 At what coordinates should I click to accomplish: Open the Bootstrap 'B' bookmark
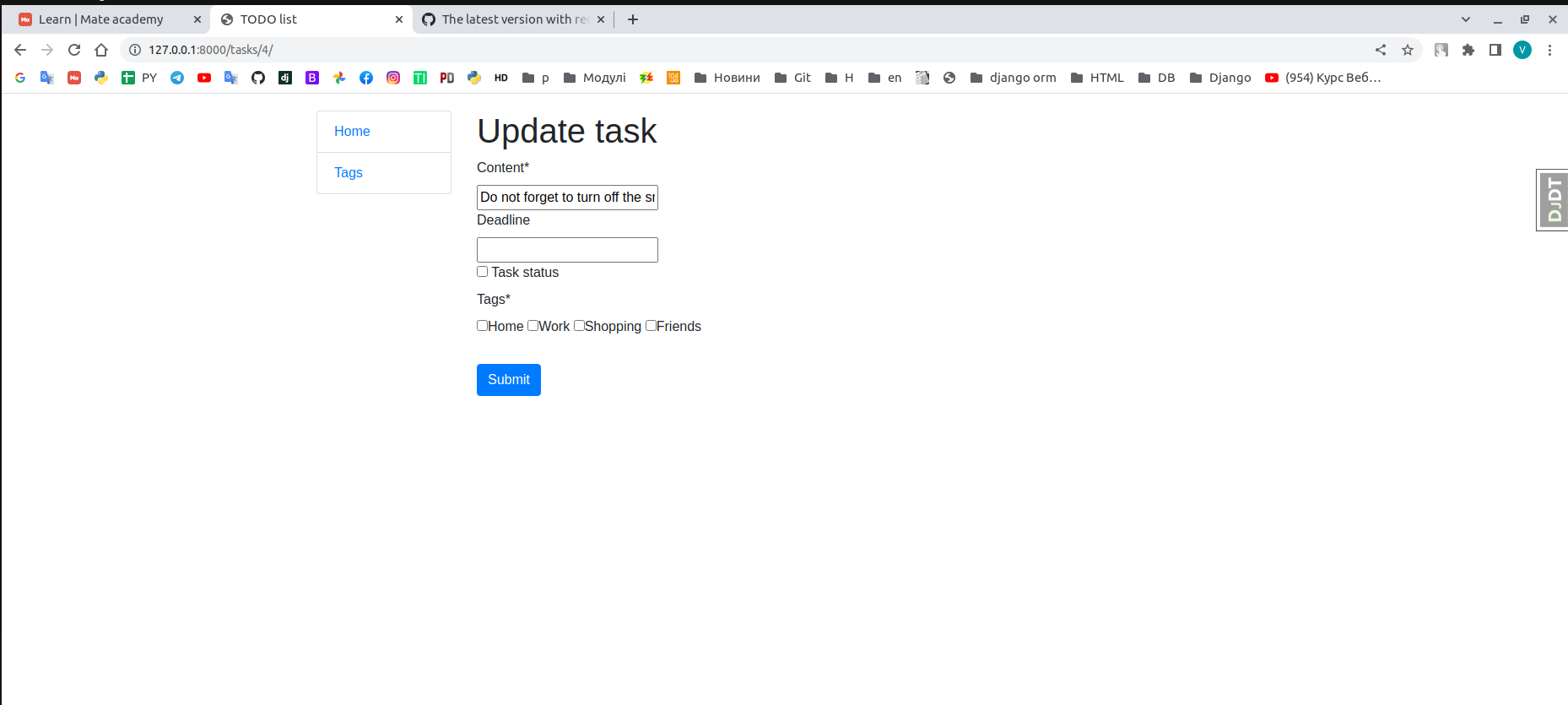point(312,78)
